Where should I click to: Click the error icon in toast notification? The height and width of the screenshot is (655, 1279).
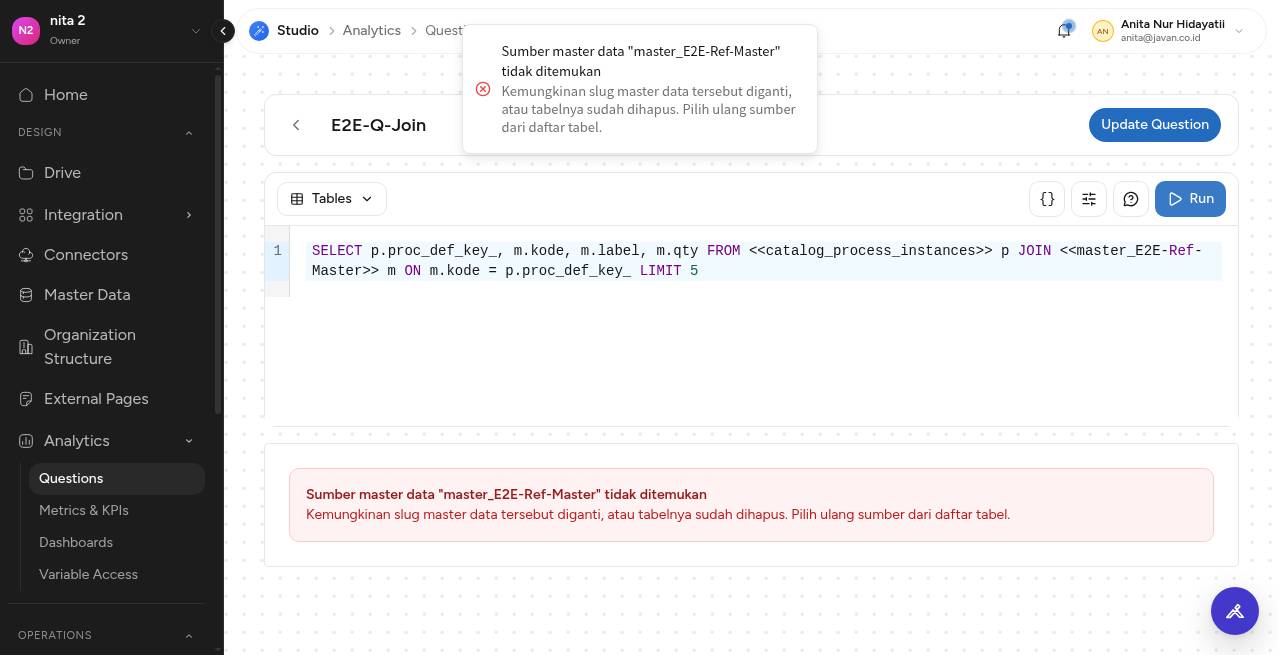coord(483,89)
